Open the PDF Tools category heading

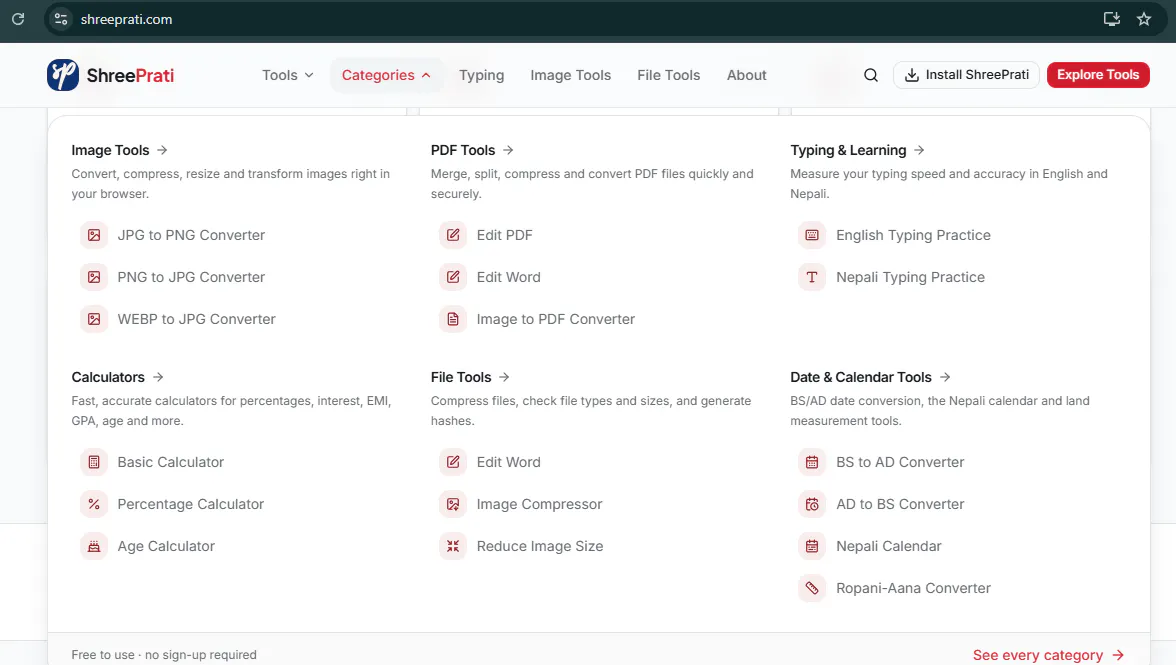point(472,151)
